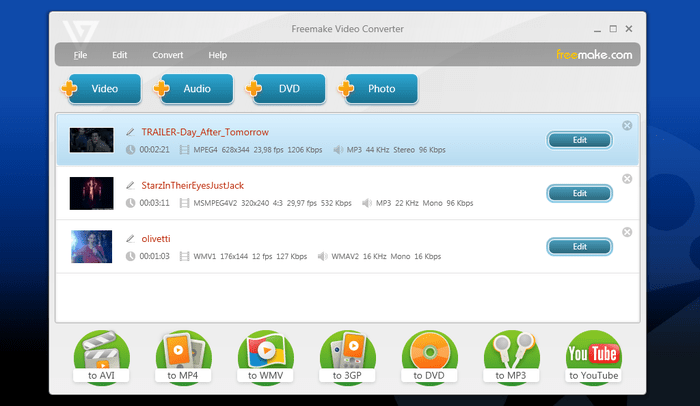Burn files with the to DVD icon
This screenshot has height=406, width=700.
tap(429, 357)
